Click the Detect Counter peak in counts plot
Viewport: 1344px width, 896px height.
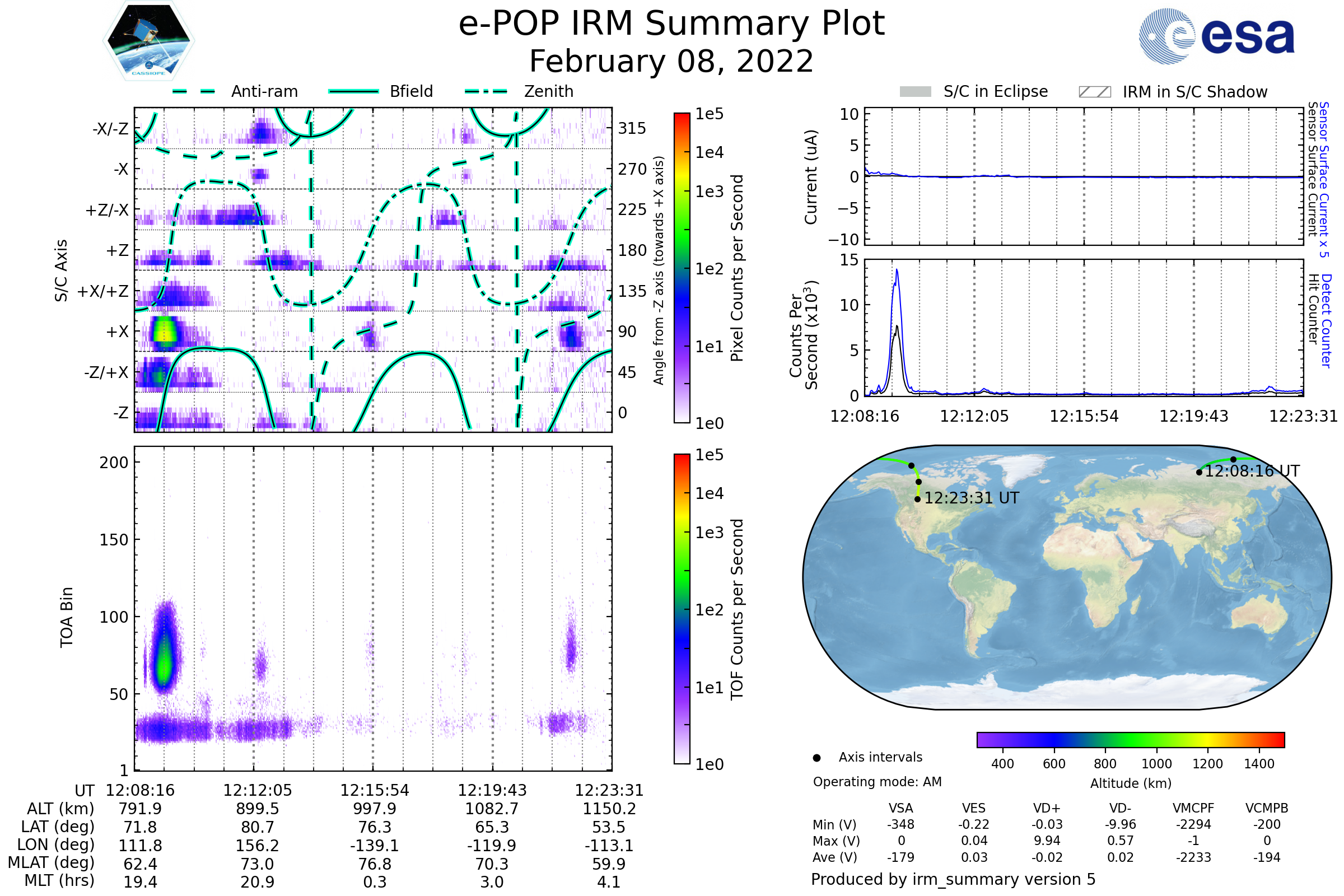click(x=897, y=271)
